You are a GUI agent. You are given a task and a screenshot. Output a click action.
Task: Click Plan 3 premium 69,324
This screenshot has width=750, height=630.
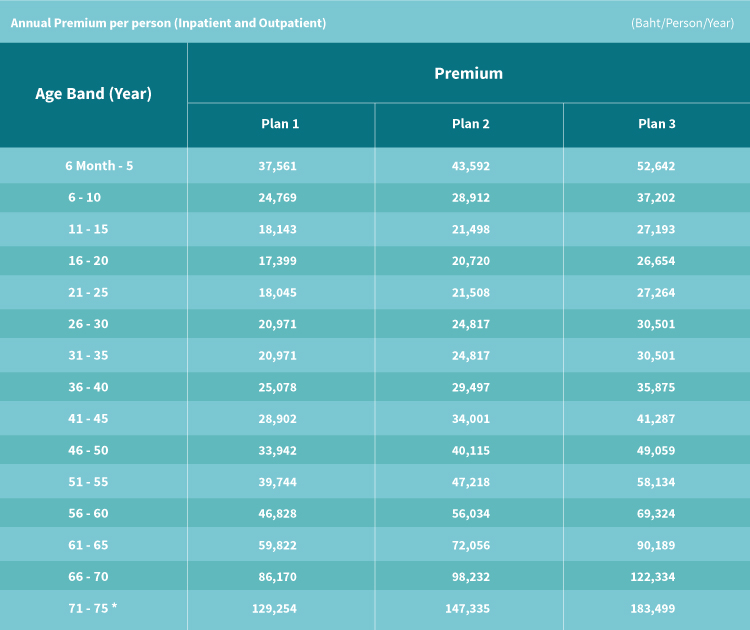656,513
